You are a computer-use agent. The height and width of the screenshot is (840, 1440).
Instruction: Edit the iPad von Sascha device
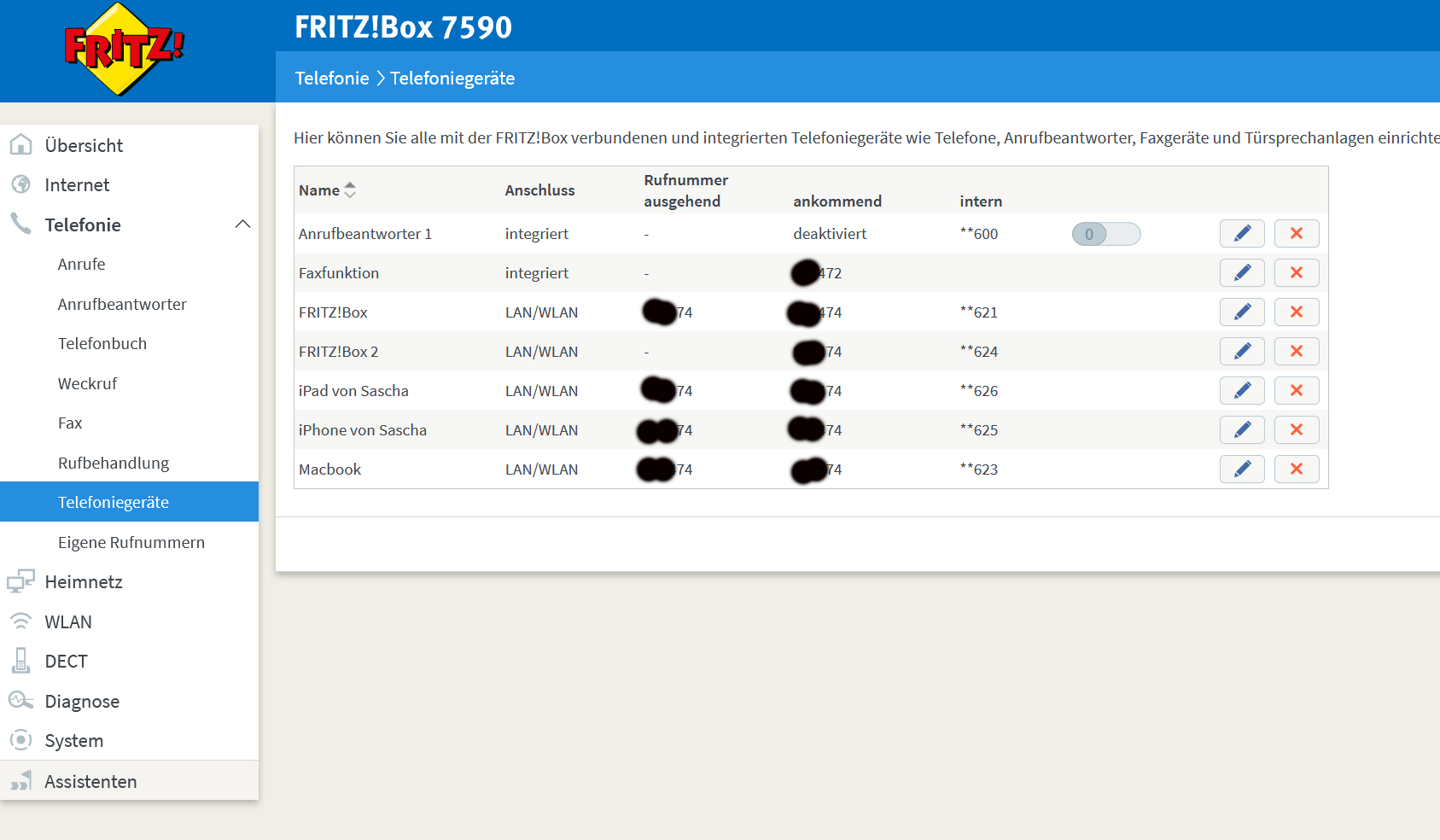coord(1242,391)
